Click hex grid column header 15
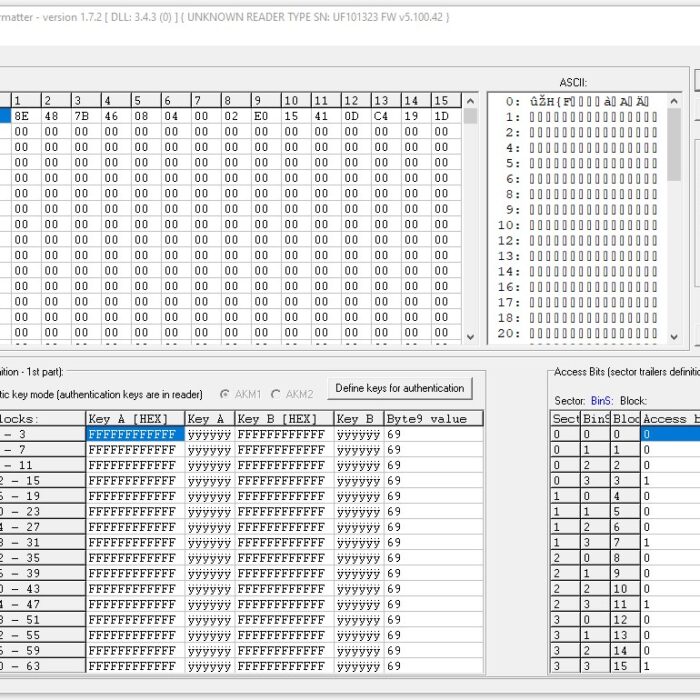 (446, 100)
